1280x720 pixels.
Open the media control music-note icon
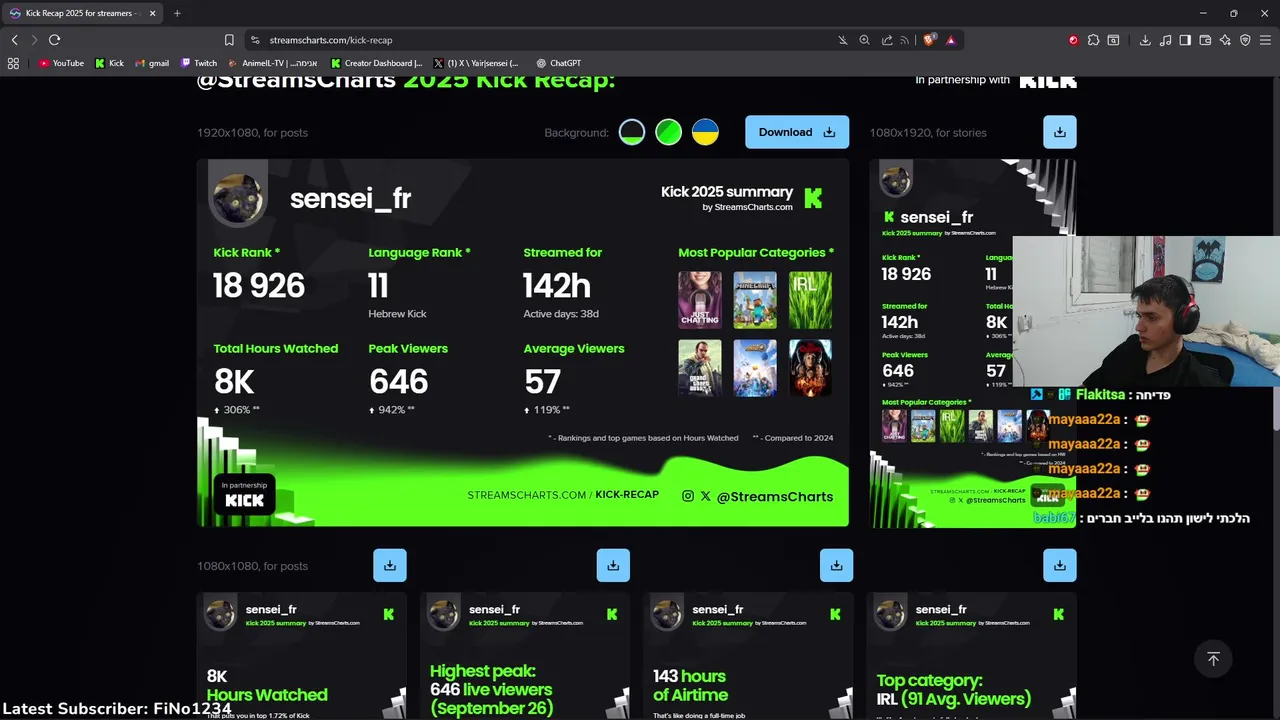[1165, 40]
